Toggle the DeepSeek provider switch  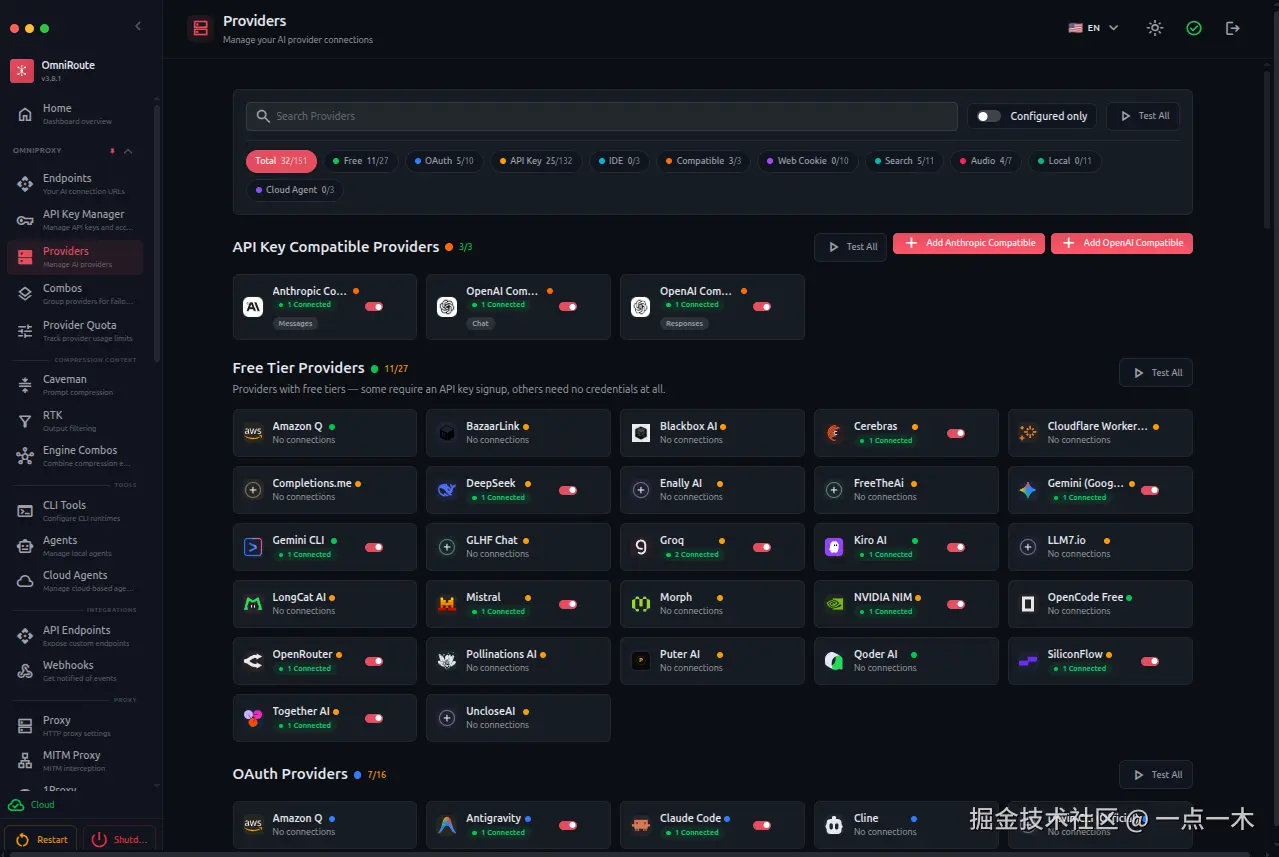point(568,491)
